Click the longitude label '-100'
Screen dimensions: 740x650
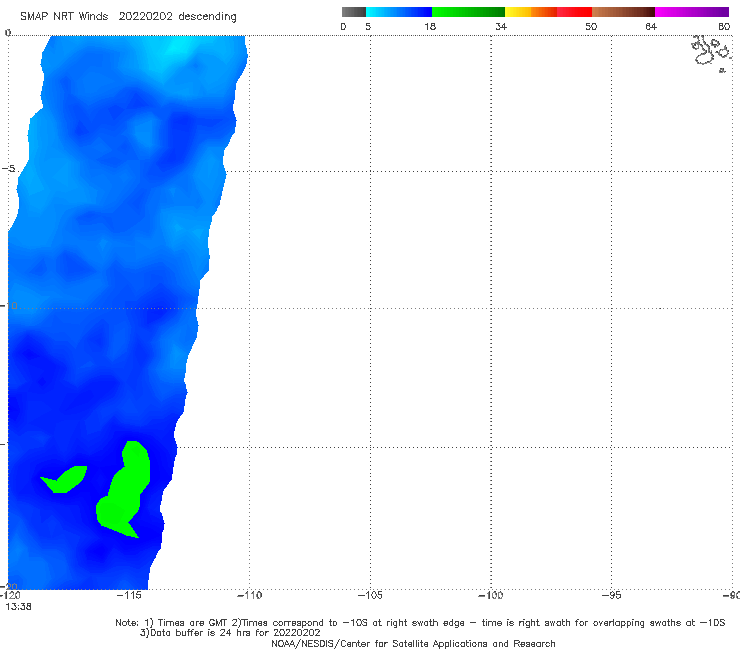490,595
